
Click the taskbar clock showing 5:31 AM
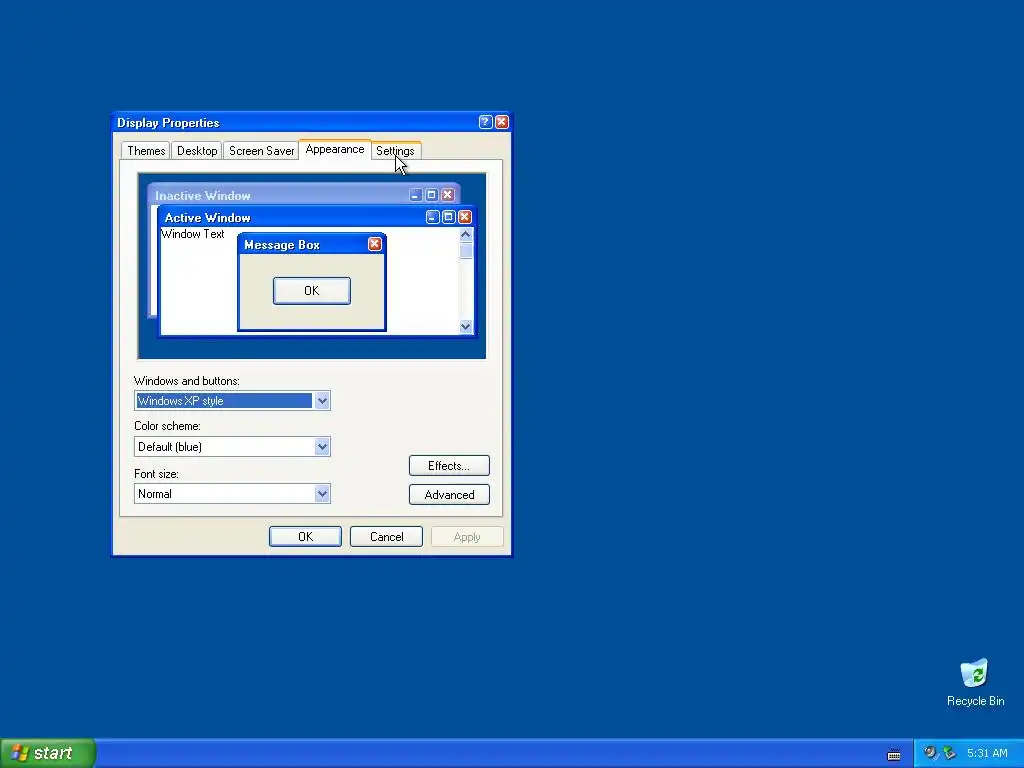point(987,753)
